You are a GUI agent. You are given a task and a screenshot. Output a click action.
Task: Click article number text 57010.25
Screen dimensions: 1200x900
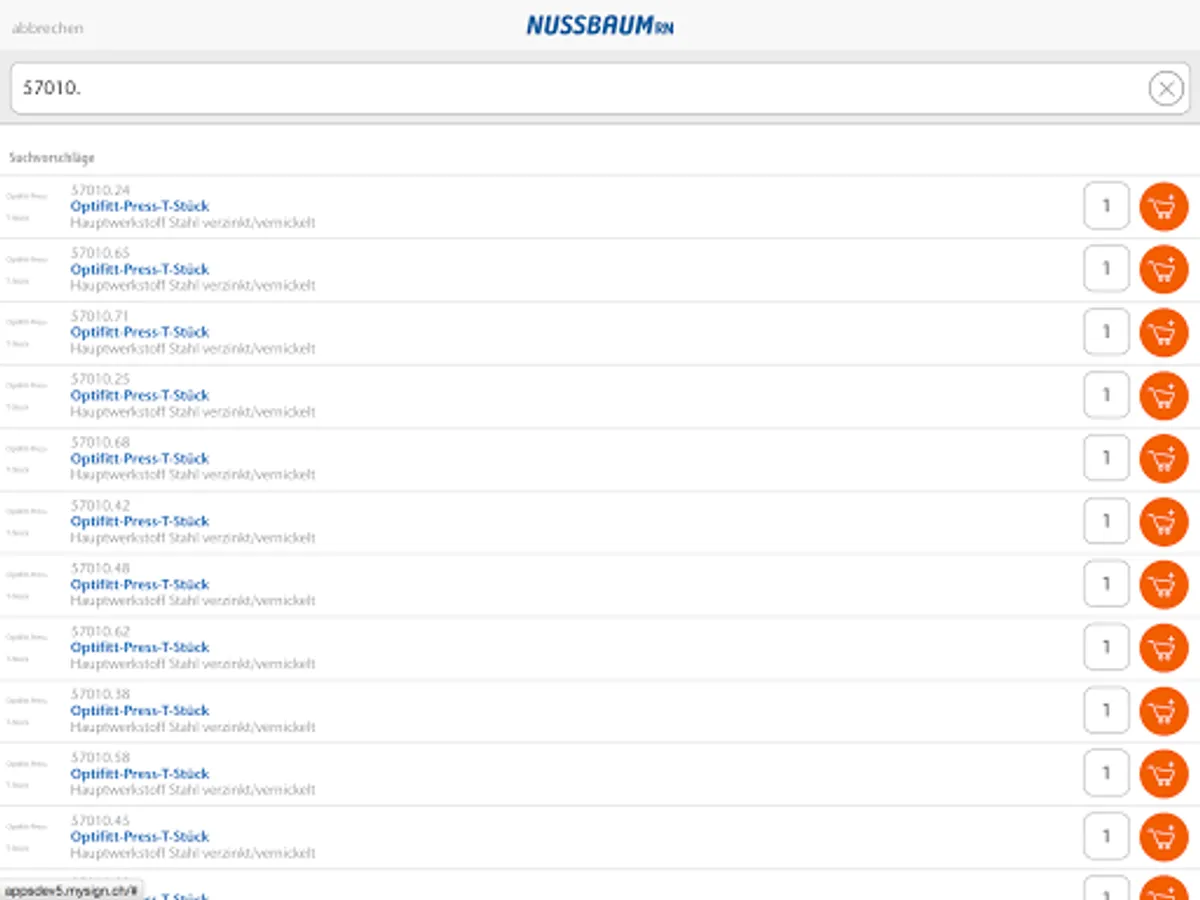click(x=100, y=379)
